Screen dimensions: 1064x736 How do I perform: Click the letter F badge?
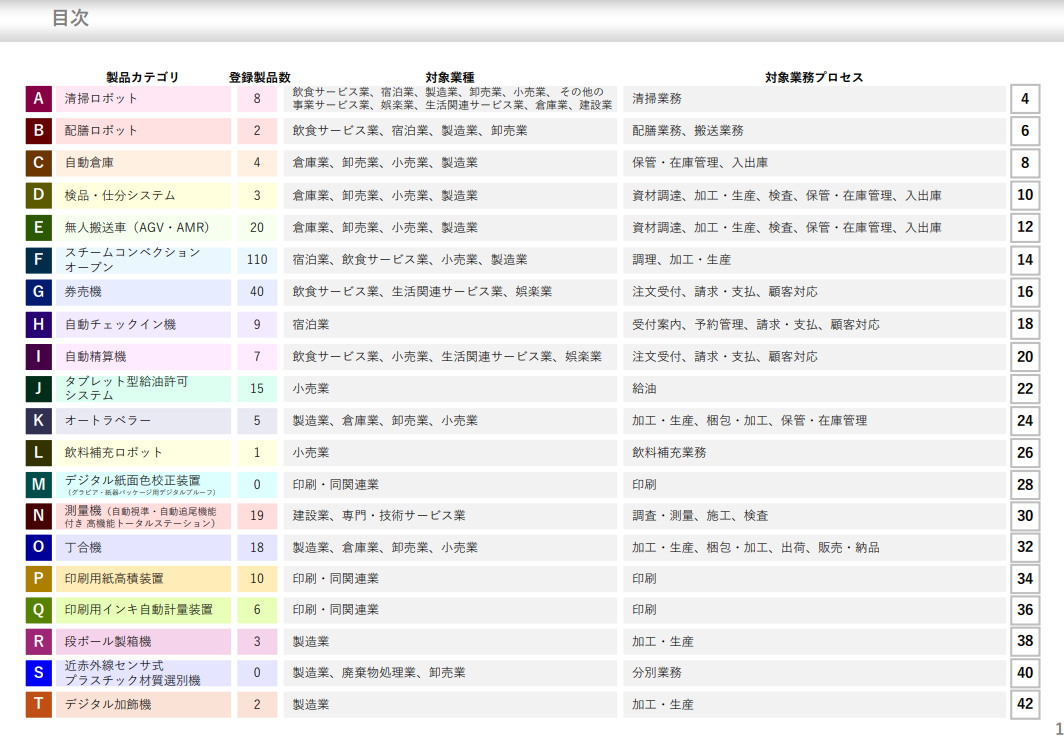tap(39, 260)
